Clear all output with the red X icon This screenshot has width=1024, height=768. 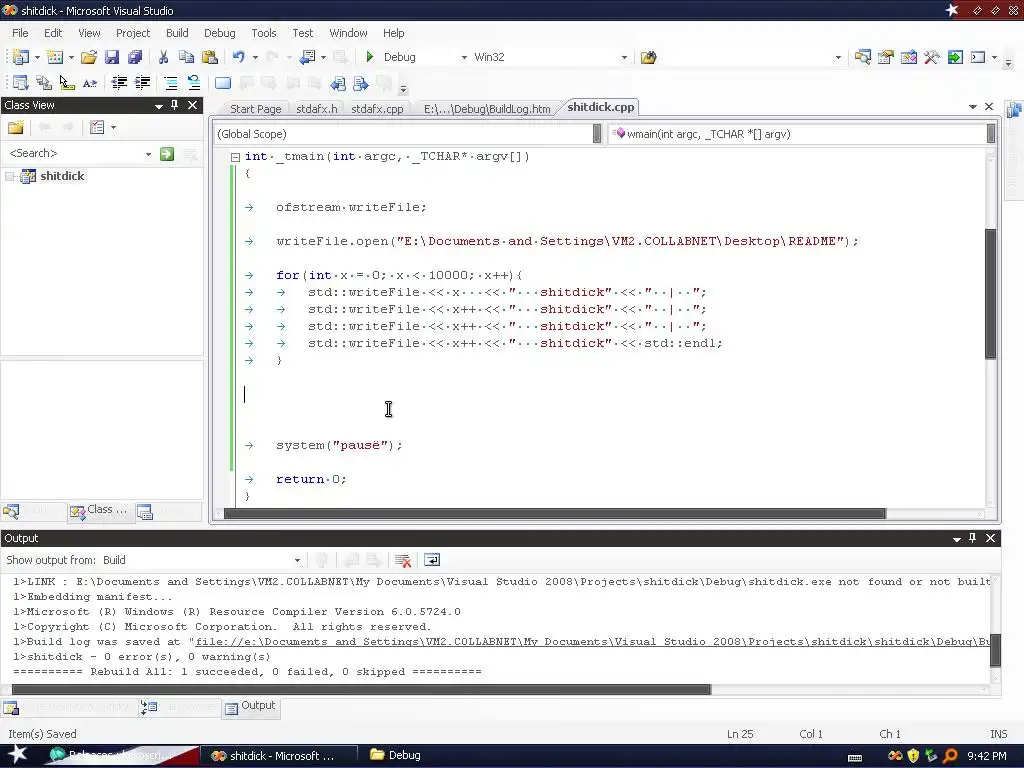point(403,560)
